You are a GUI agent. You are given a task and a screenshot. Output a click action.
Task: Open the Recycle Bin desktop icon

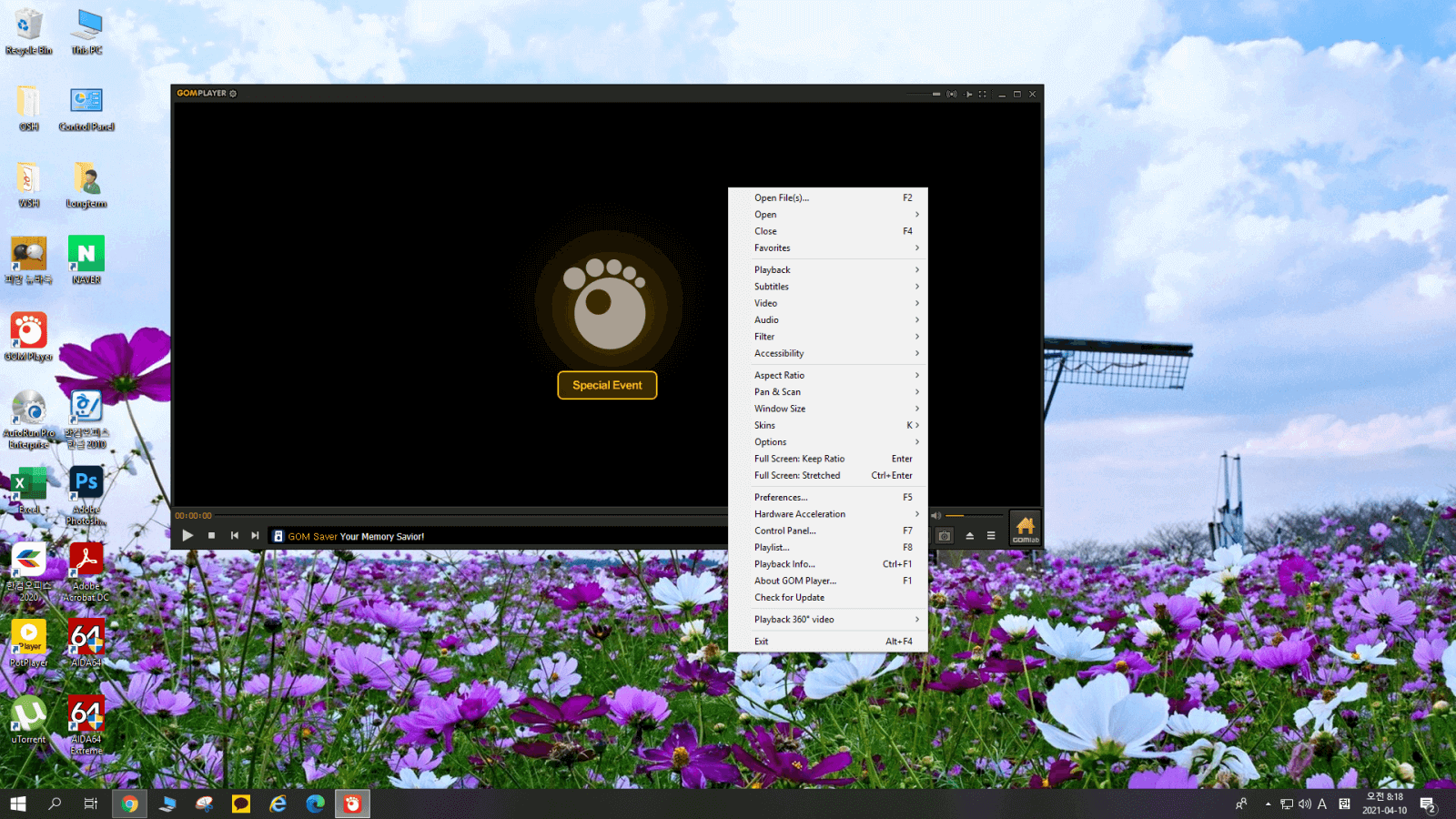pyautogui.click(x=29, y=31)
